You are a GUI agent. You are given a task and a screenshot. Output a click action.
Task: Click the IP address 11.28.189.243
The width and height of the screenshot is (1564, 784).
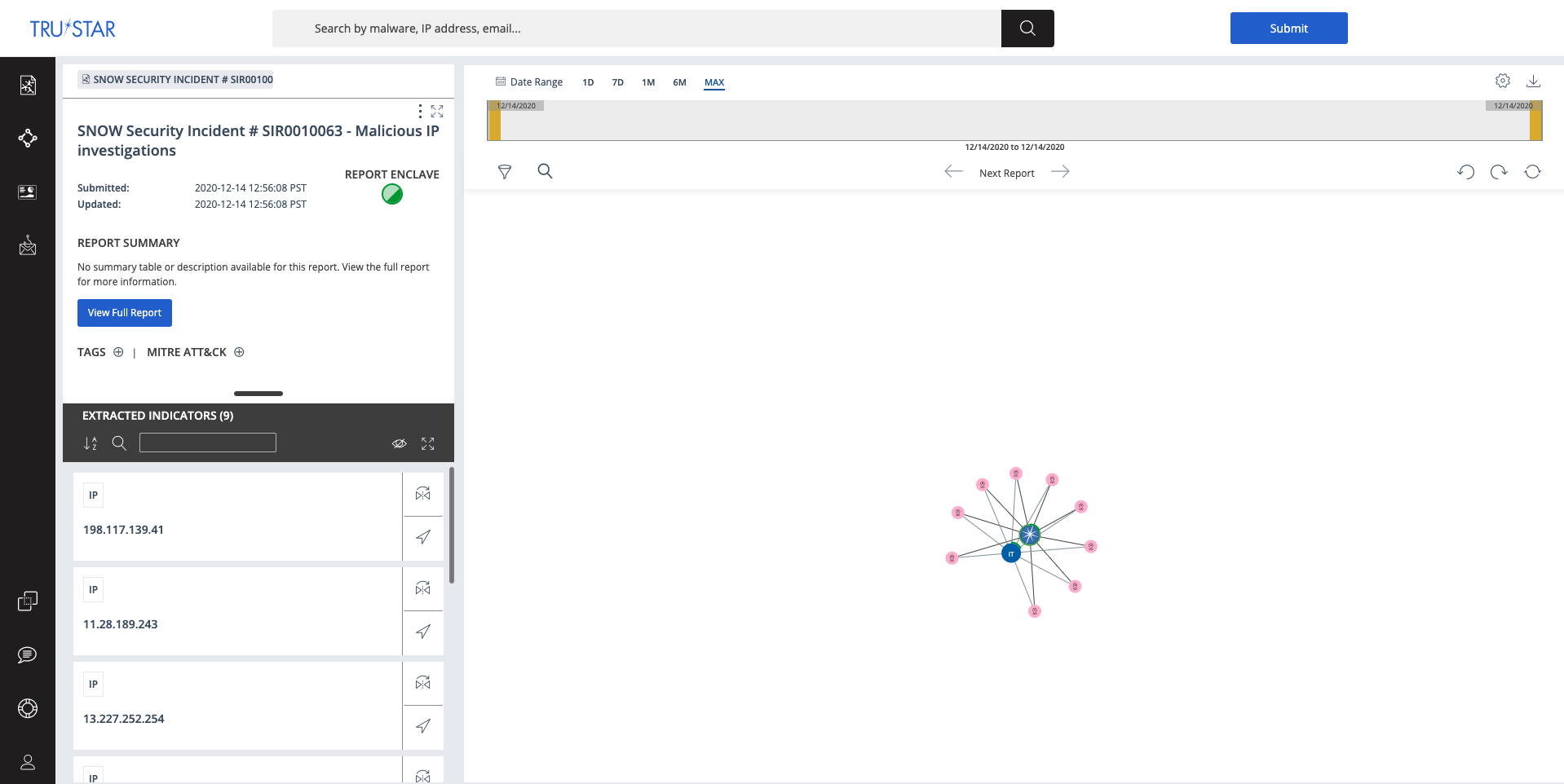click(121, 624)
